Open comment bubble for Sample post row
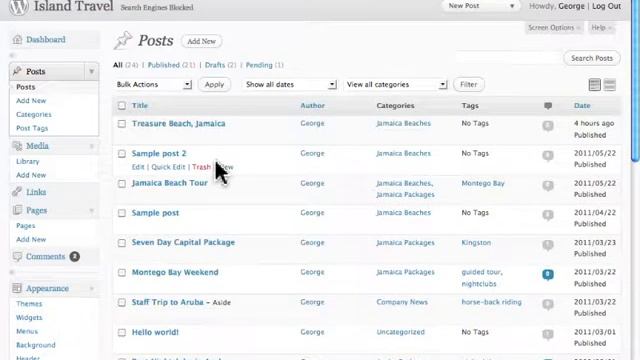Screen dimensions: 640x360 548,215
